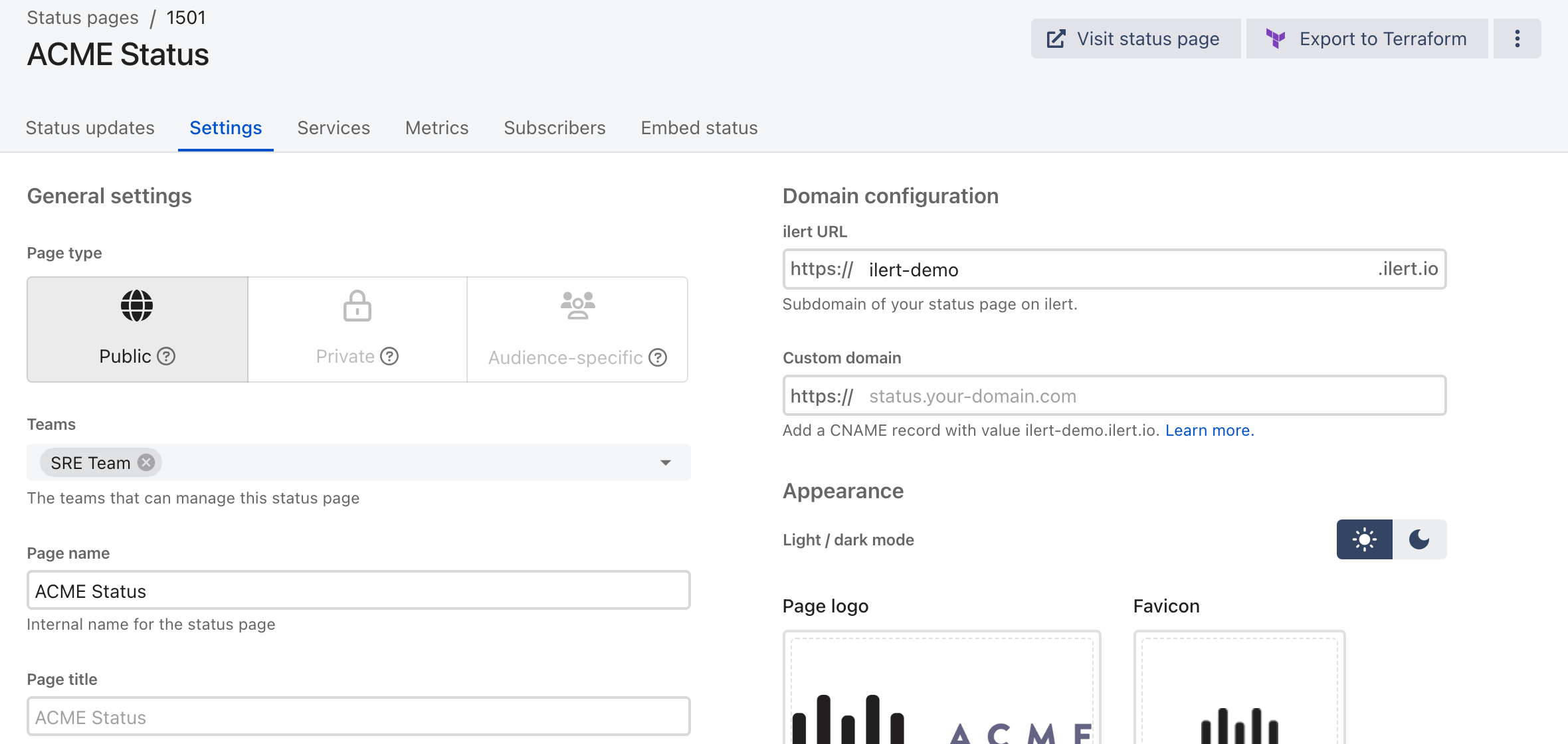Viewport: 1568px width, 744px height.
Task: Click the people group icon
Action: click(578, 306)
